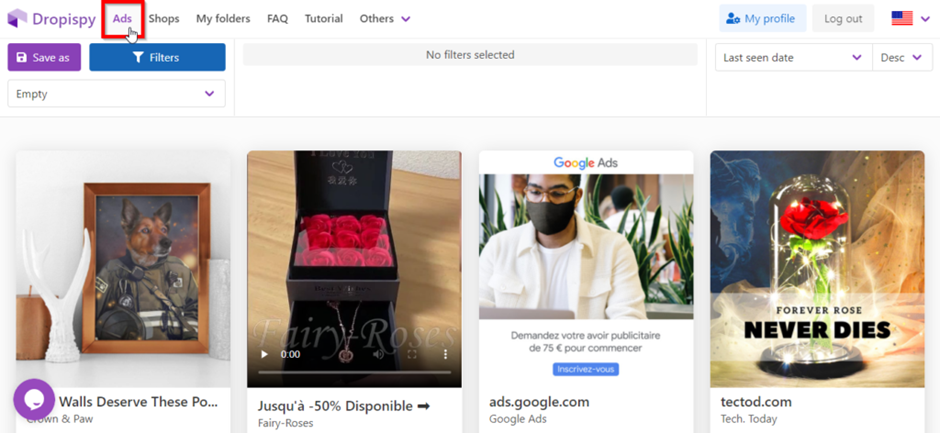This screenshot has width=940, height=433.
Task: Open the Google Ads image thumbnail
Action: [x=586, y=269]
